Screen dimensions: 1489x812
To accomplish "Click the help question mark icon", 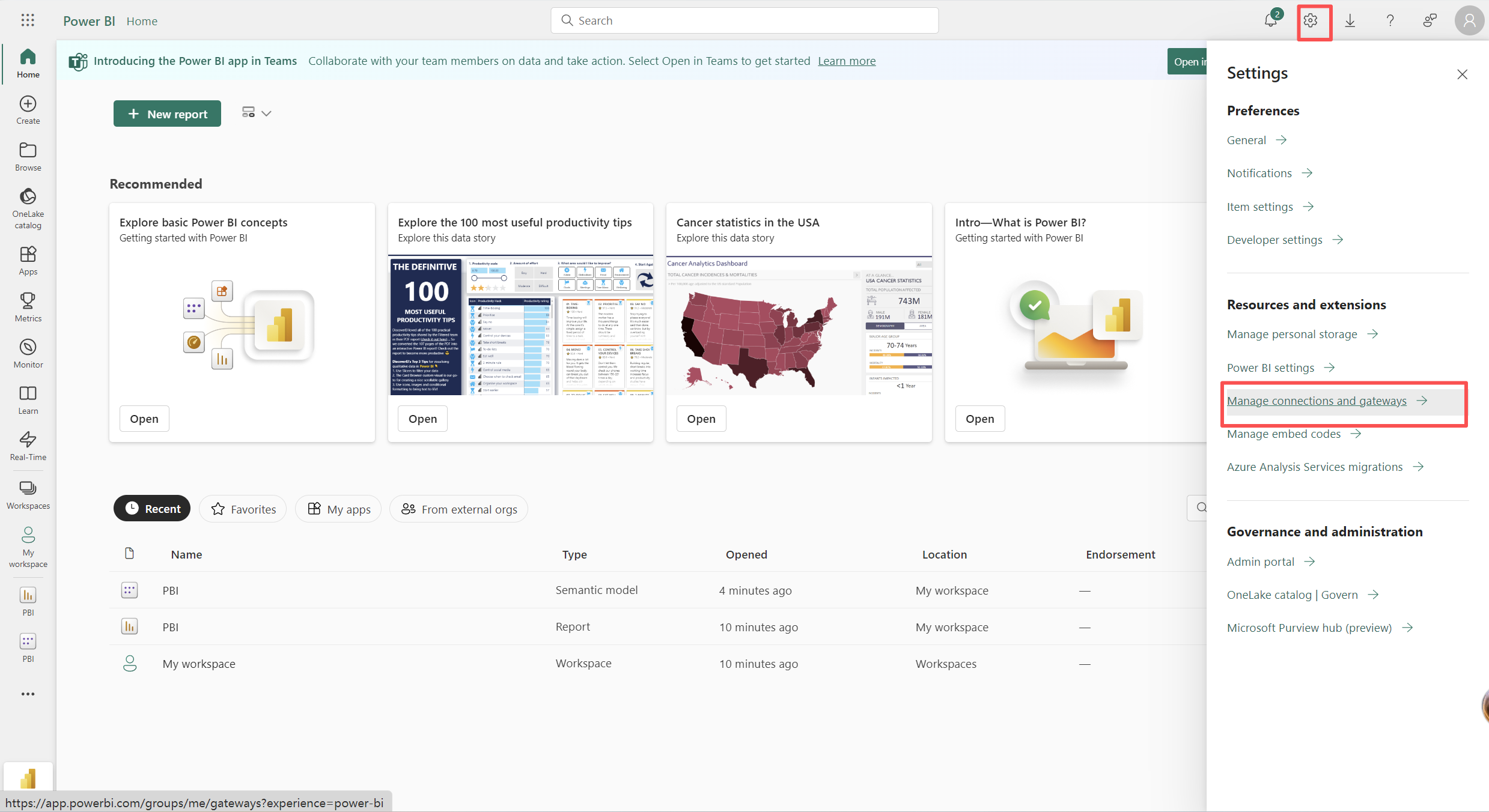I will 1390,20.
